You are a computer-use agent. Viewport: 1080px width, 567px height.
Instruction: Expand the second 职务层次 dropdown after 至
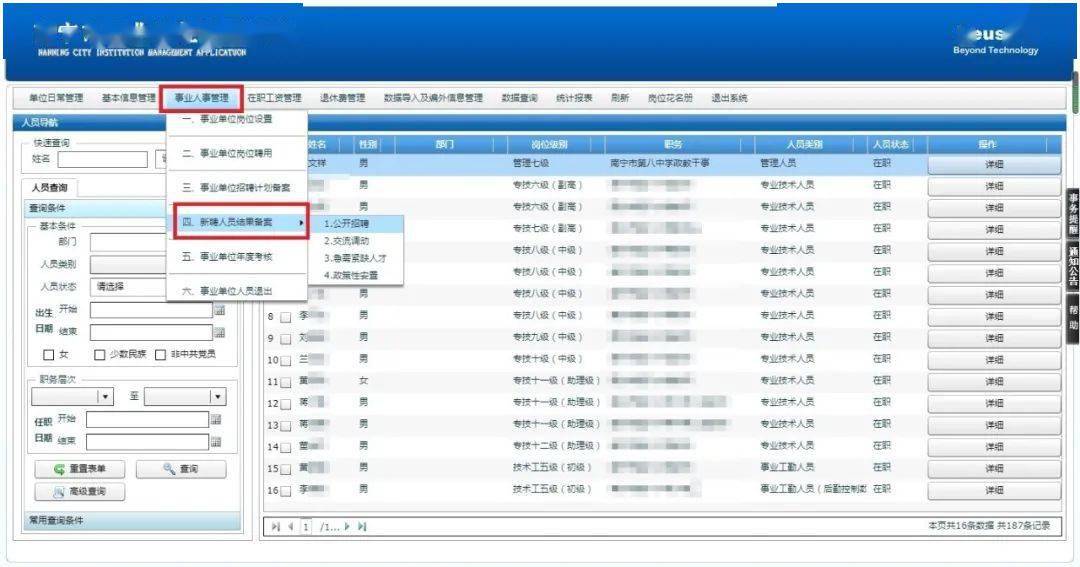click(217, 397)
